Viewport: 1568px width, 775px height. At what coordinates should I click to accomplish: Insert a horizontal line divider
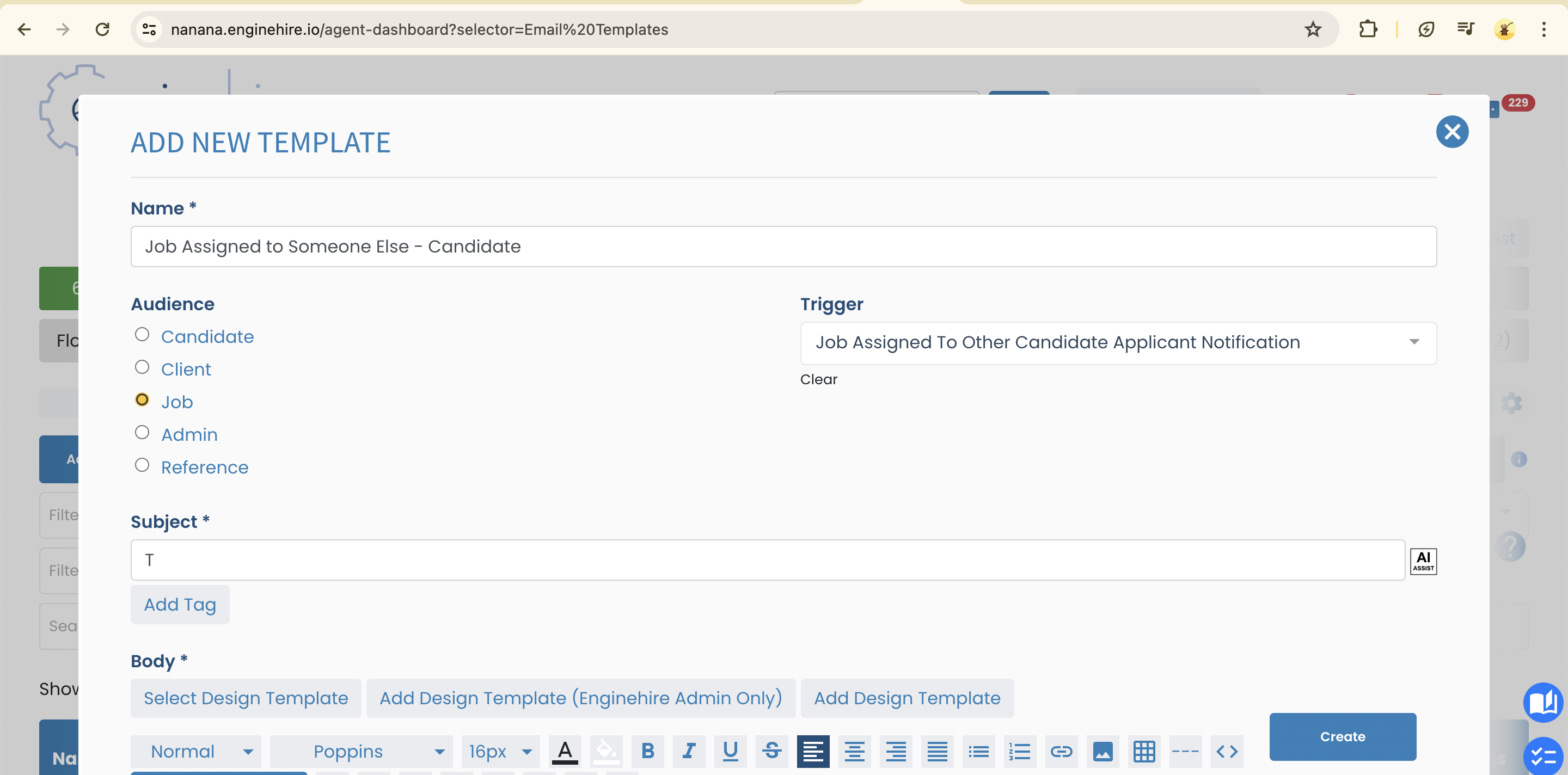coord(1186,751)
